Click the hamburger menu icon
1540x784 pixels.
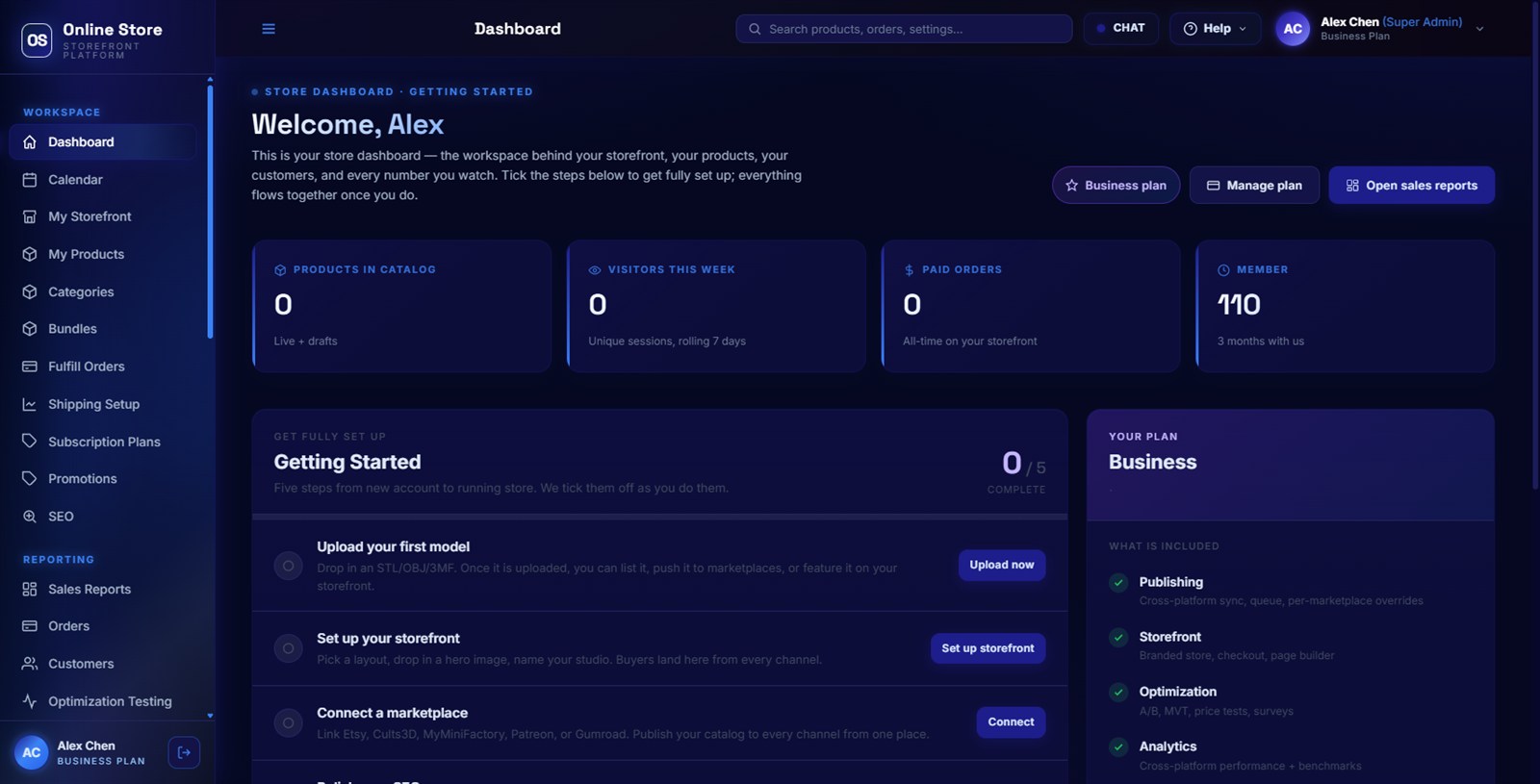click(269, 29)
